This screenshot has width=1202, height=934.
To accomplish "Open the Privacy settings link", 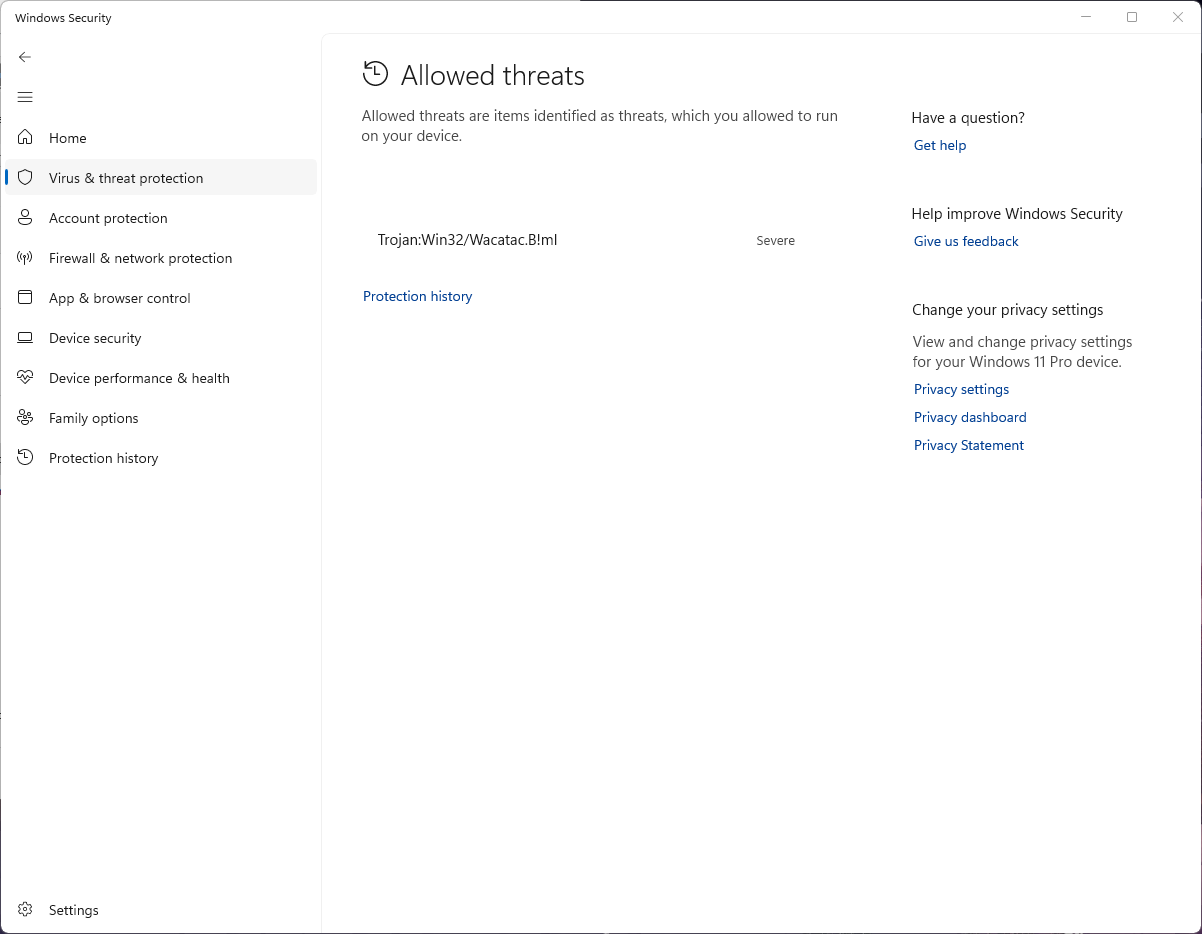I will pyautogui.click(x=961, y=389).
